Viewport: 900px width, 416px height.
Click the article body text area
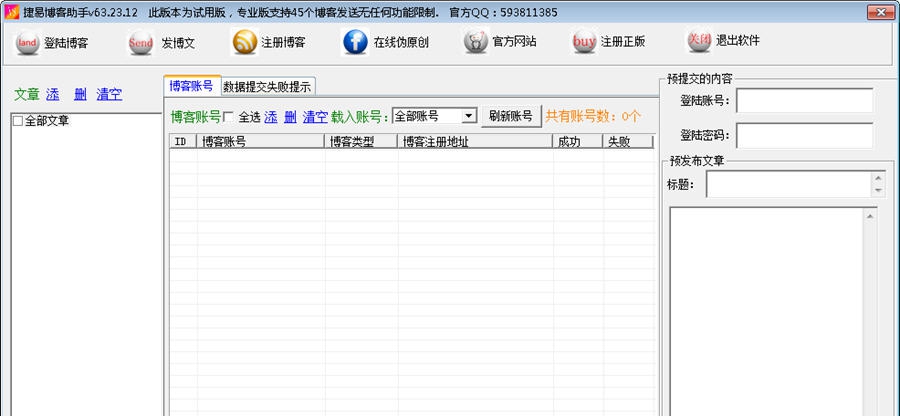pyautogui.click(x=767, y=311)
